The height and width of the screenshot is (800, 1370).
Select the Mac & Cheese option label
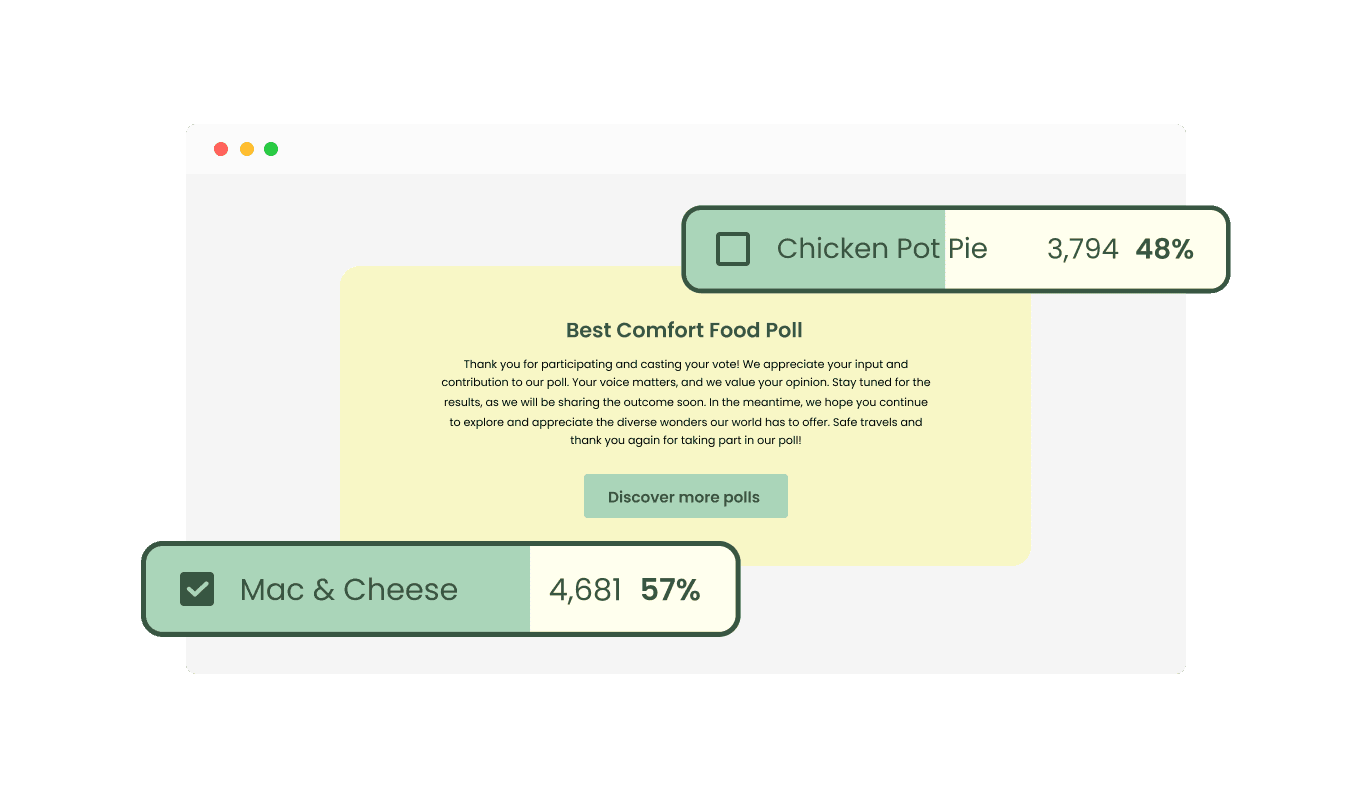pos(348,589)
